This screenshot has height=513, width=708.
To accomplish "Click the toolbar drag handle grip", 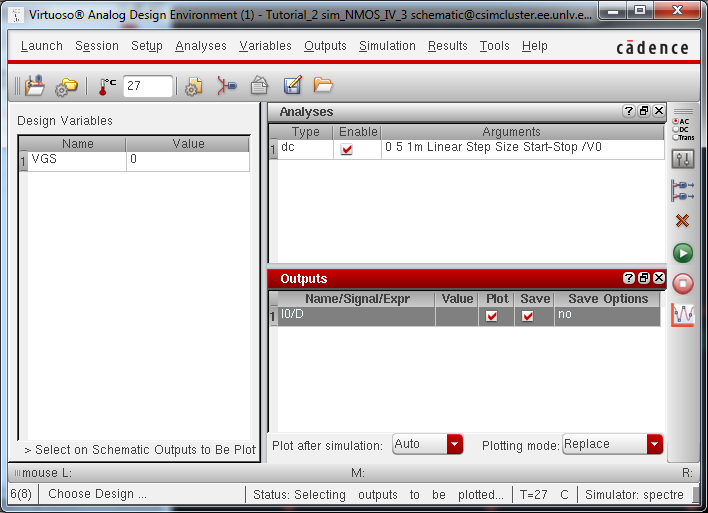I will tap(17, 86).
